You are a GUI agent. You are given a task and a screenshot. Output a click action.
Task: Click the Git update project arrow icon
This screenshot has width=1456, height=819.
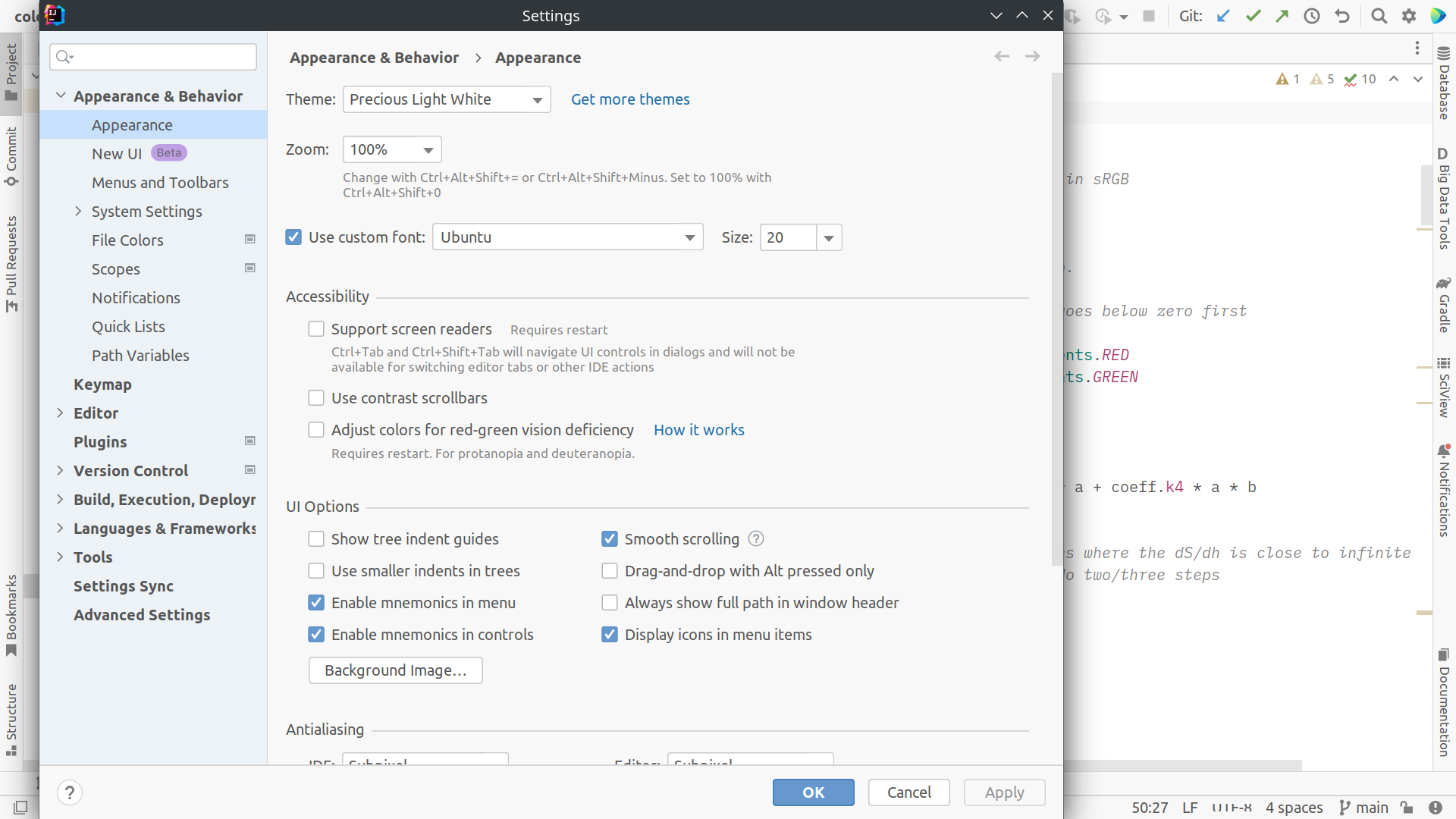[1223, 16]
